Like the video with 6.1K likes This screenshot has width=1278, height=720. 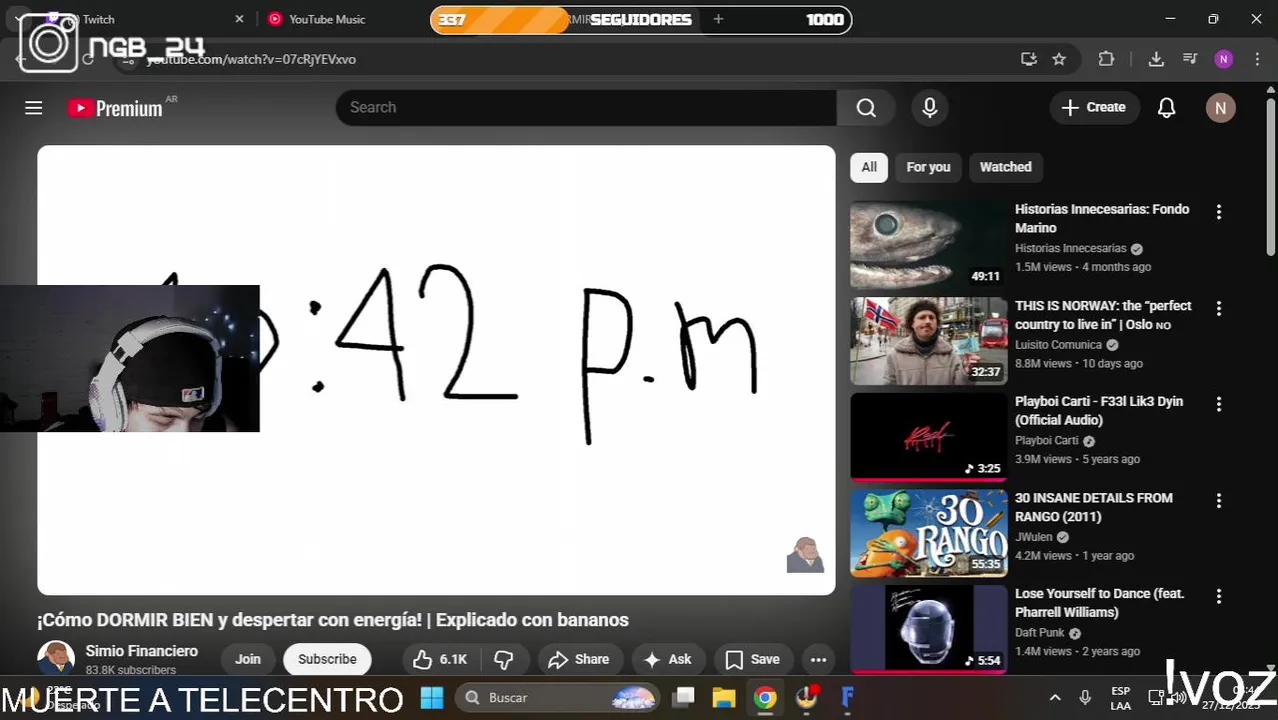pos(441,659)
